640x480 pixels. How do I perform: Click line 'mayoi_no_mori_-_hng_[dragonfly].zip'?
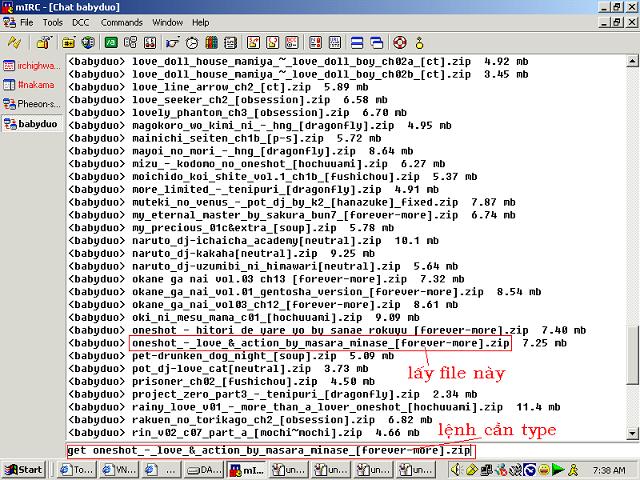point(244,151)
